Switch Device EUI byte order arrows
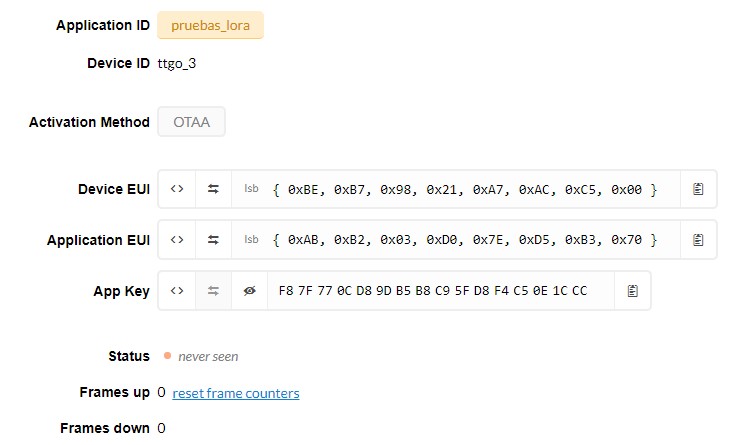 tap(213, 189)
